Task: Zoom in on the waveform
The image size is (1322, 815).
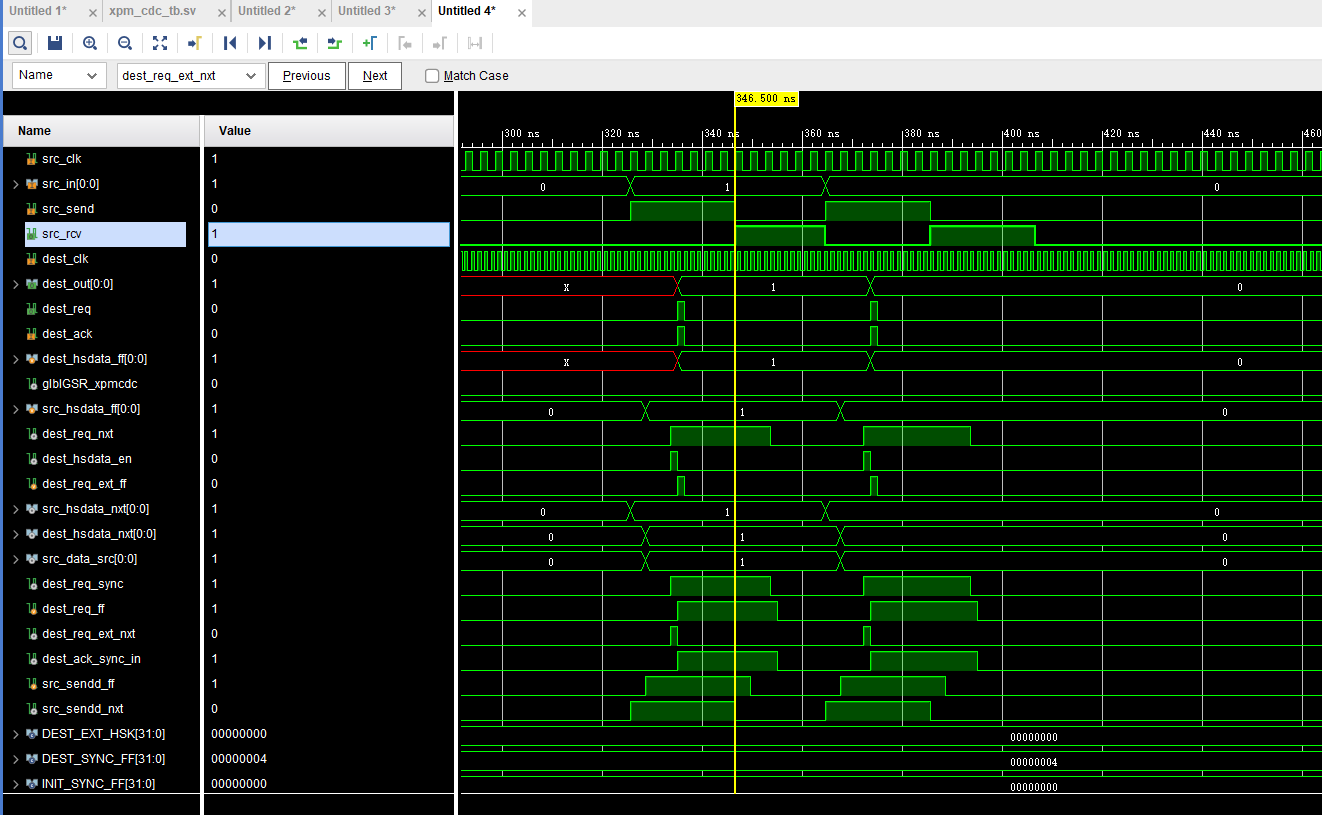Action: 89,43
